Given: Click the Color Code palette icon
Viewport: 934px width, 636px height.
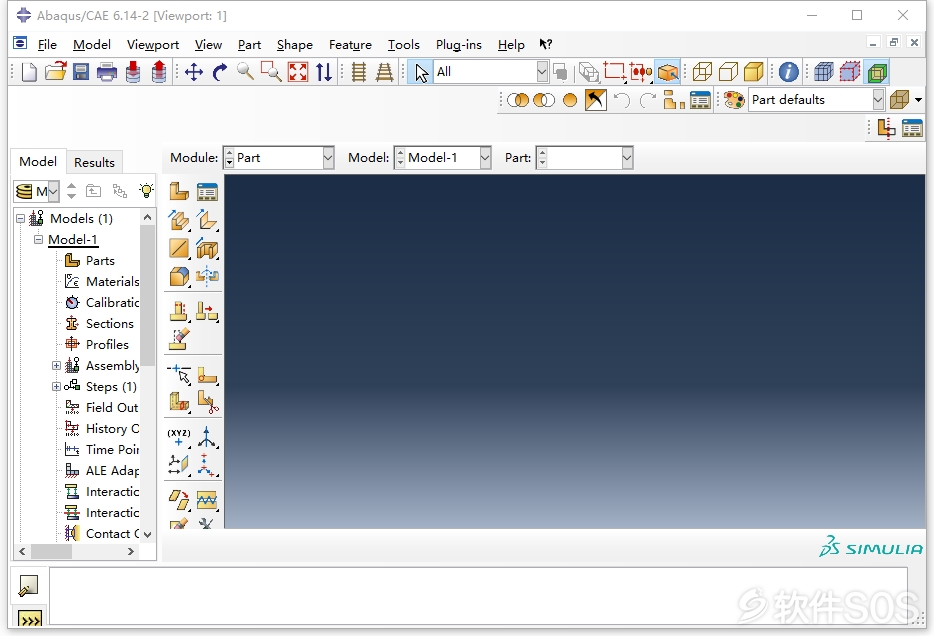Looking at the screenshot, I should tap(734, 100).
